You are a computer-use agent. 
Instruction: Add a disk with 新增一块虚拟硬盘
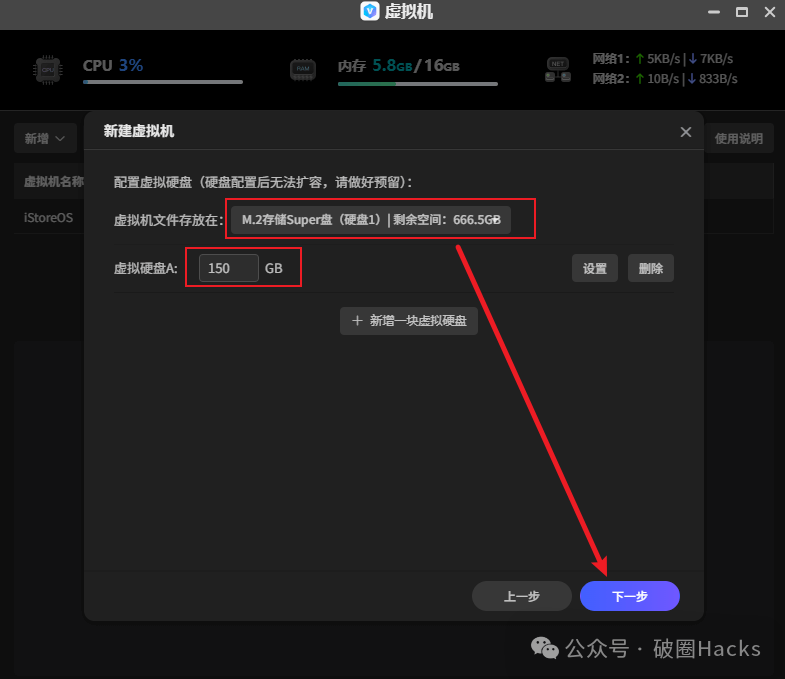[x=408, y=321]
